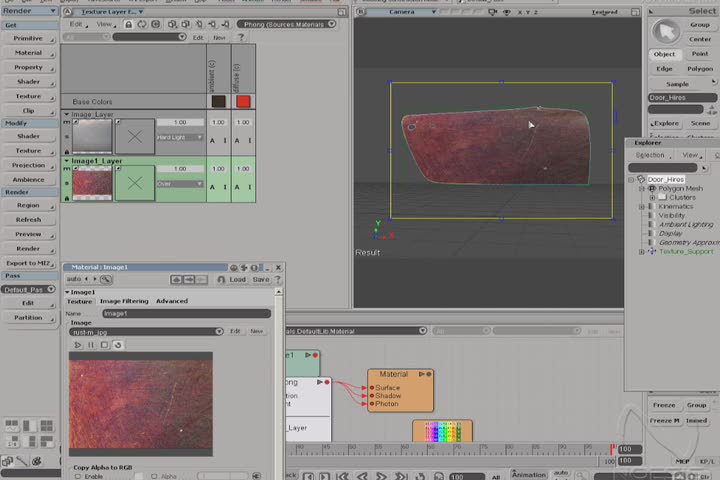Select the arrow selection tool in Select panel
The height and width of the screenshot is (480, 720).
pyautogui.click(x=666, y=32)
